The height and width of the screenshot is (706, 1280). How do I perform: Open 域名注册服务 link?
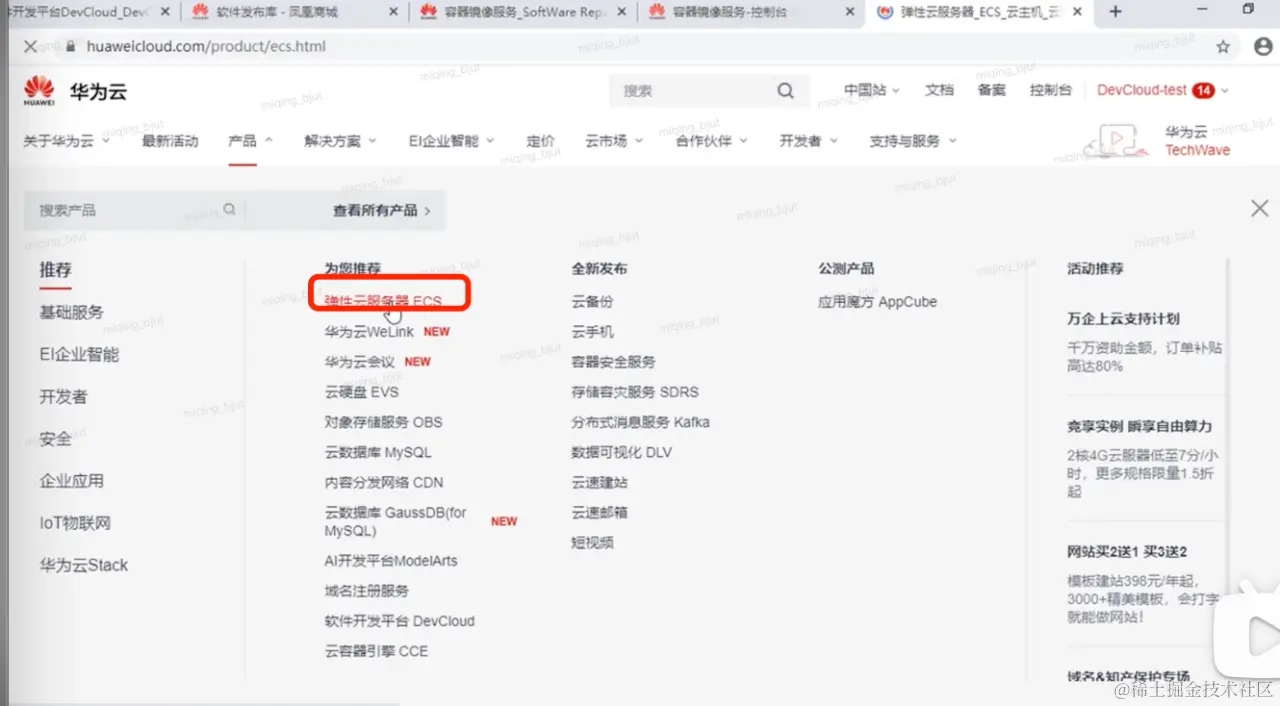pos(367,591)
